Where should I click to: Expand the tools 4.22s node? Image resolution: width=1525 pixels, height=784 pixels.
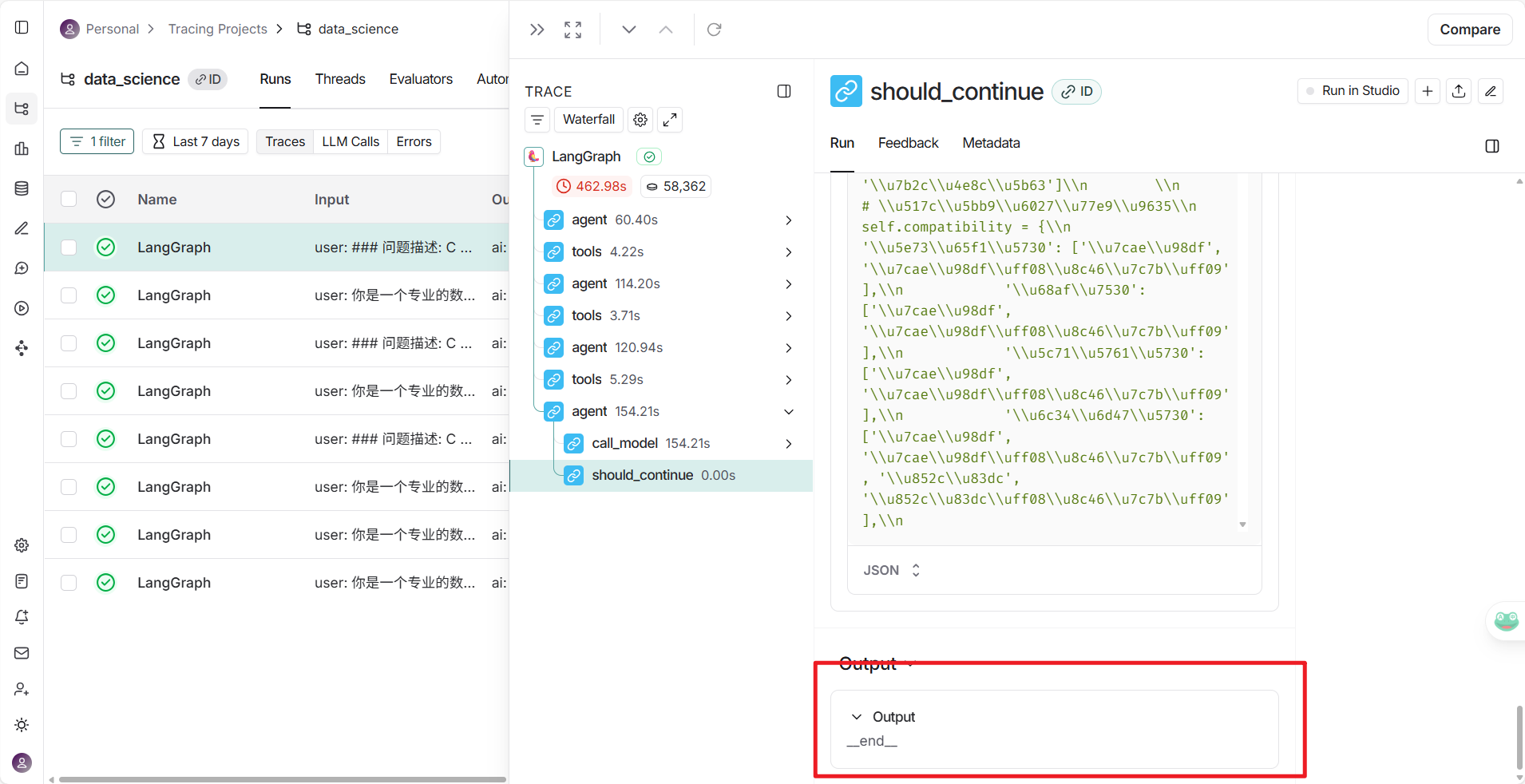(788, 252)
